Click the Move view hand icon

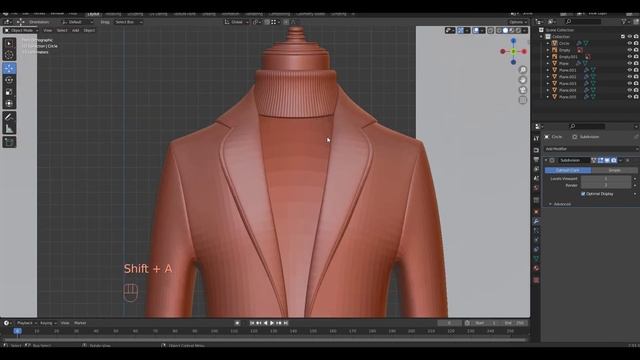pos(522,80)
